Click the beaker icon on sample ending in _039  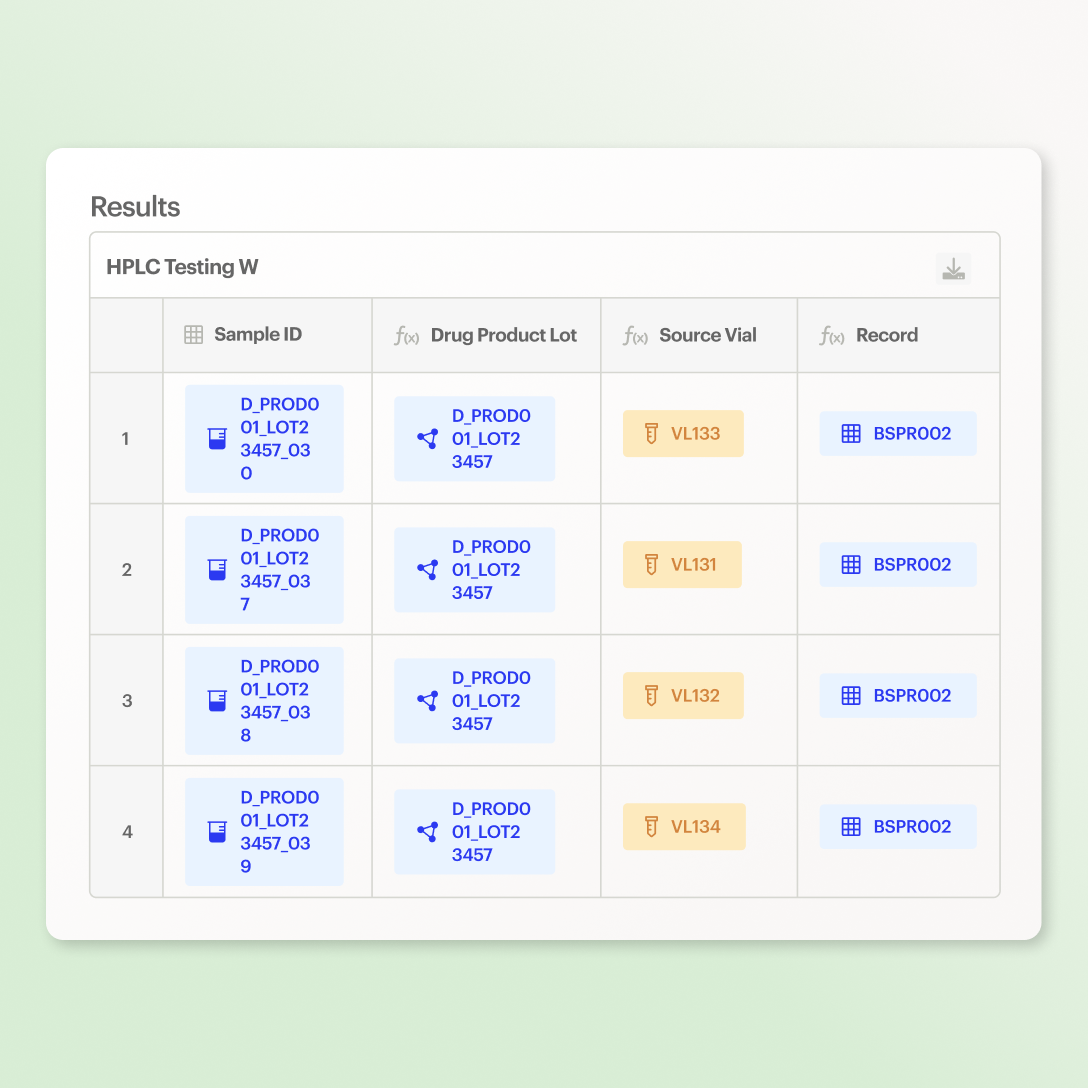[x=217, y=831]
